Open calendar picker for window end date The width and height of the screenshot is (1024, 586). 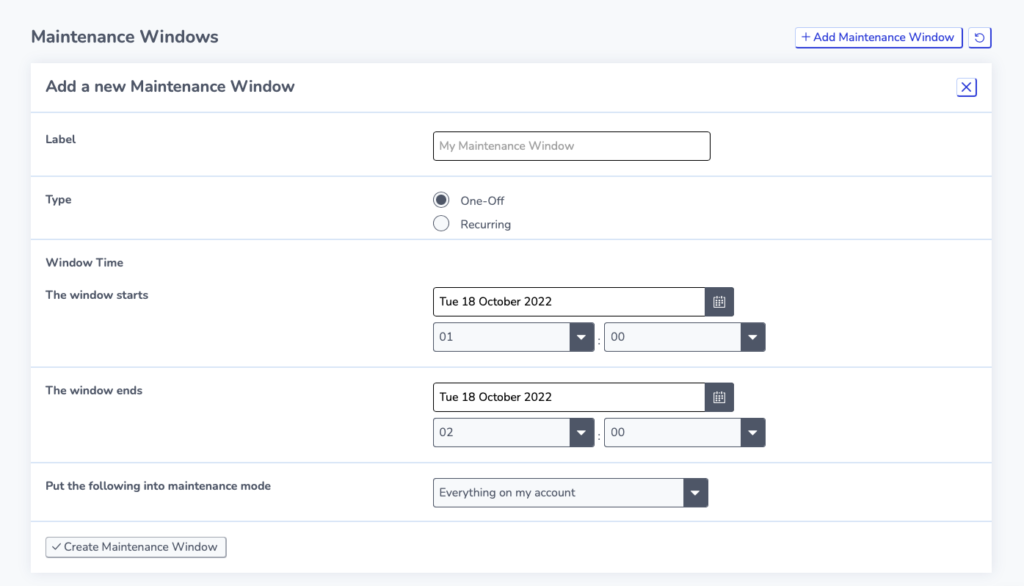(x=719, y=397)
